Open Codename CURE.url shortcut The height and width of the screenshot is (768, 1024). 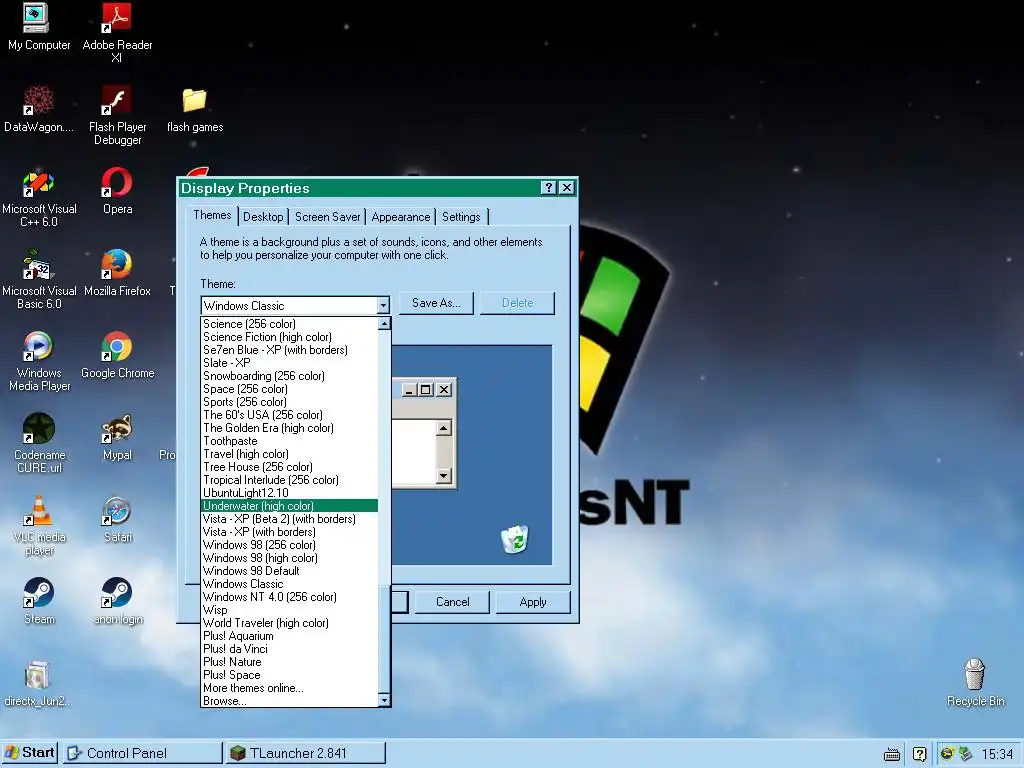coord(39,443)
